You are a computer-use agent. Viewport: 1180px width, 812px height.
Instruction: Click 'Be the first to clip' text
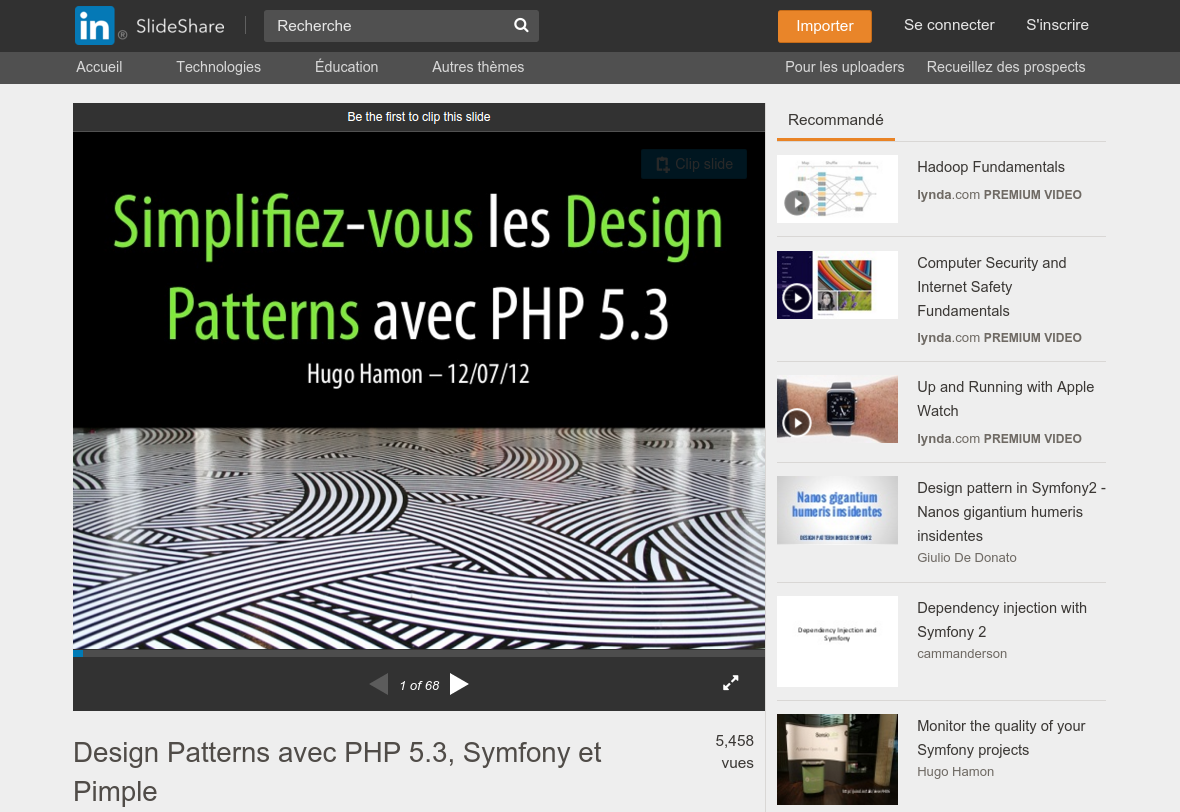coord(418,117)
